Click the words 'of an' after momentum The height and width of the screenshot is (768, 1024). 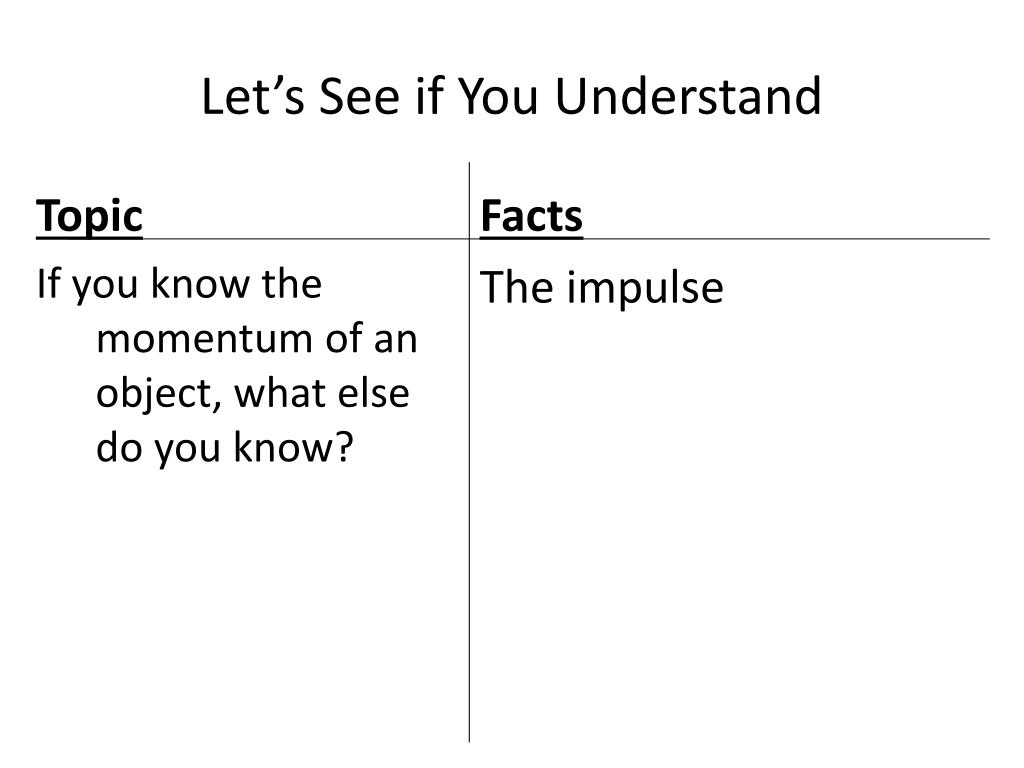point(371,340)
